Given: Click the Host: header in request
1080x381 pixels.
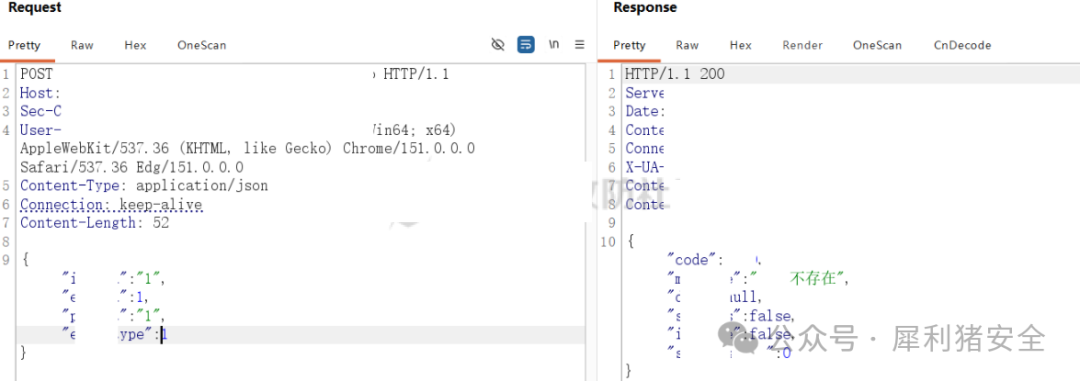Looking at the screenshot, I should [x=41, y=92].
